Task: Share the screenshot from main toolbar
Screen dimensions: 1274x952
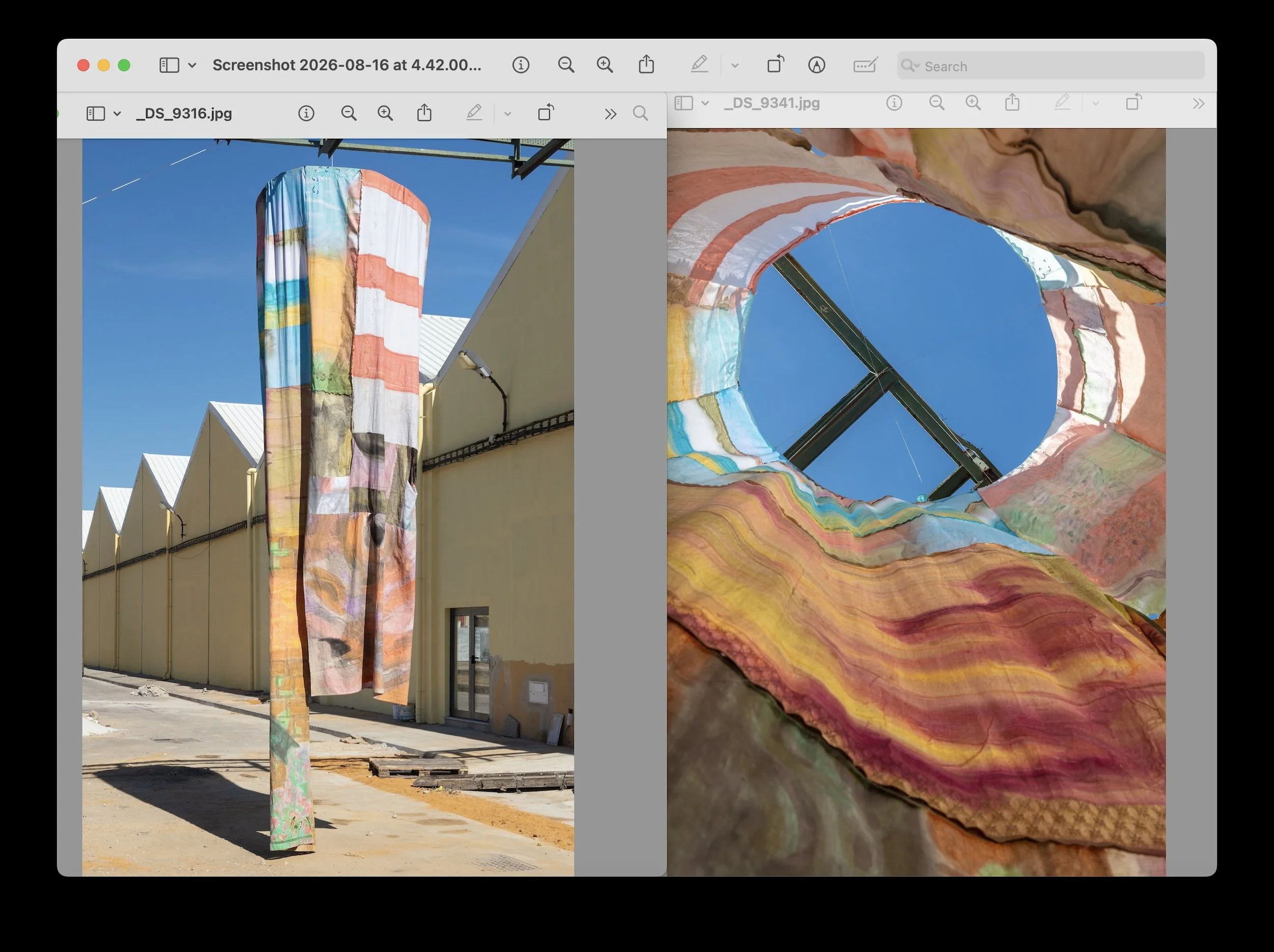Action: tap(646, 65)
